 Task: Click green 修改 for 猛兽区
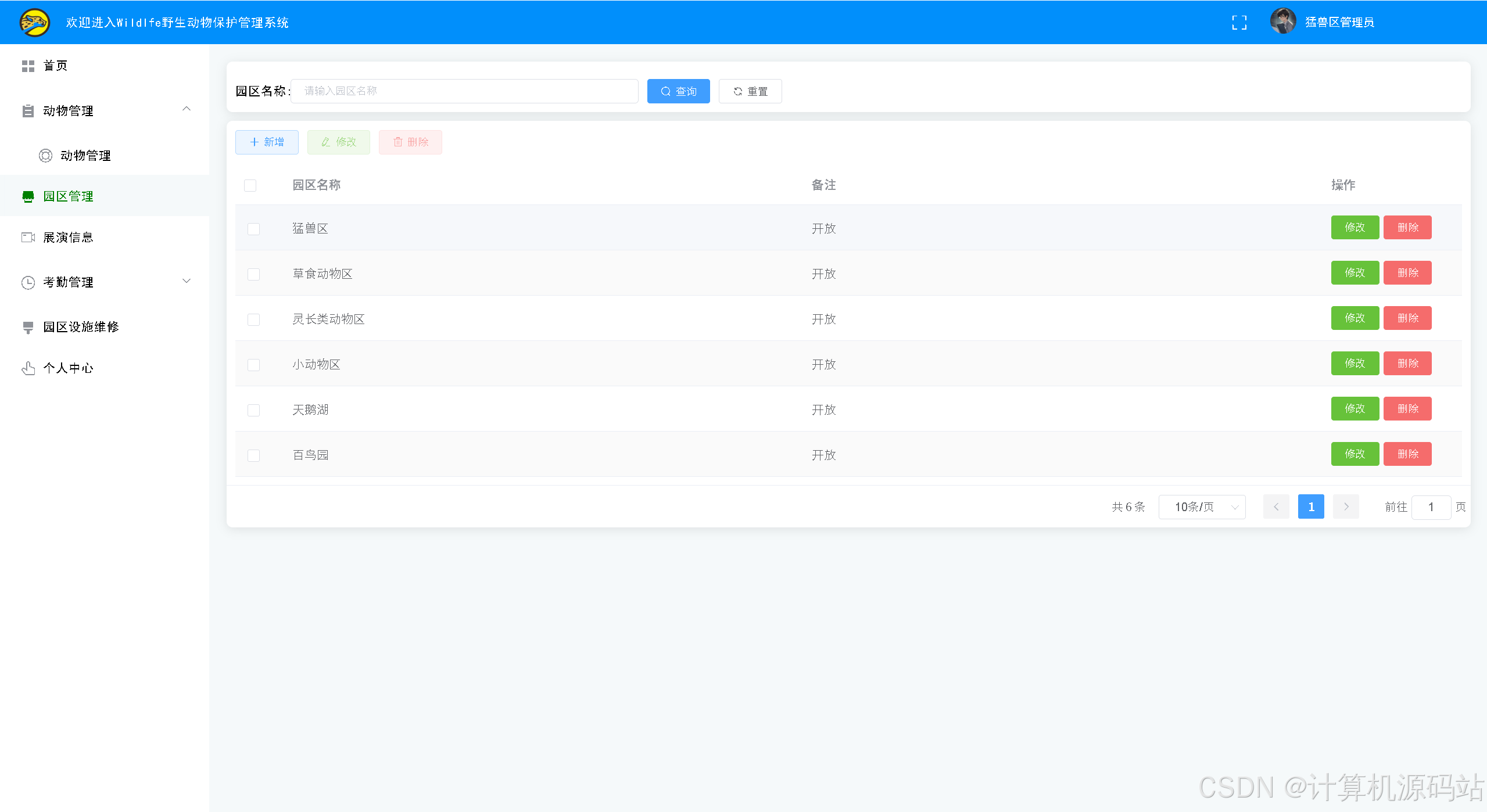[x=1355, y=228]
